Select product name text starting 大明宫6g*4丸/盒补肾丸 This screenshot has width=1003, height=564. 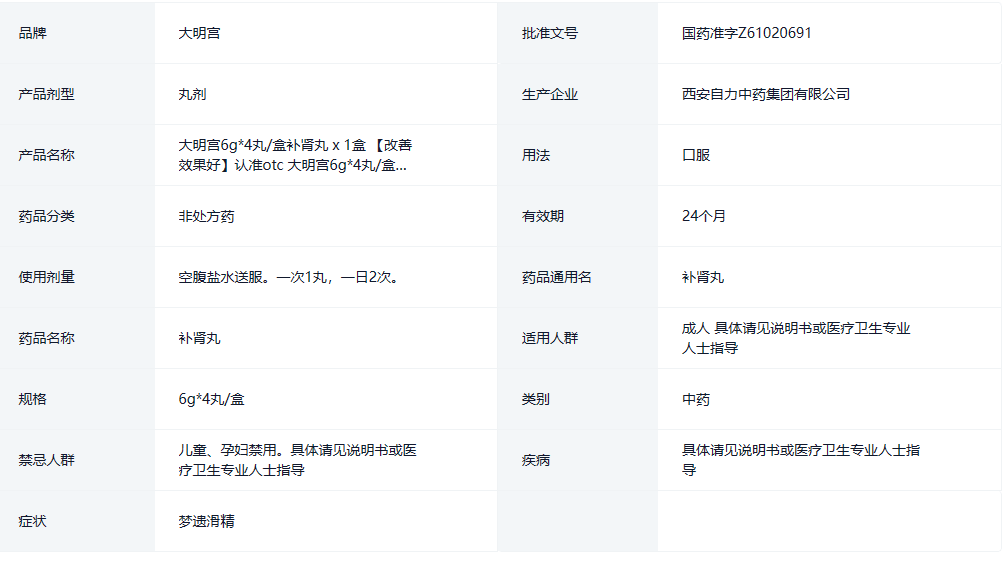pos(295,155)
